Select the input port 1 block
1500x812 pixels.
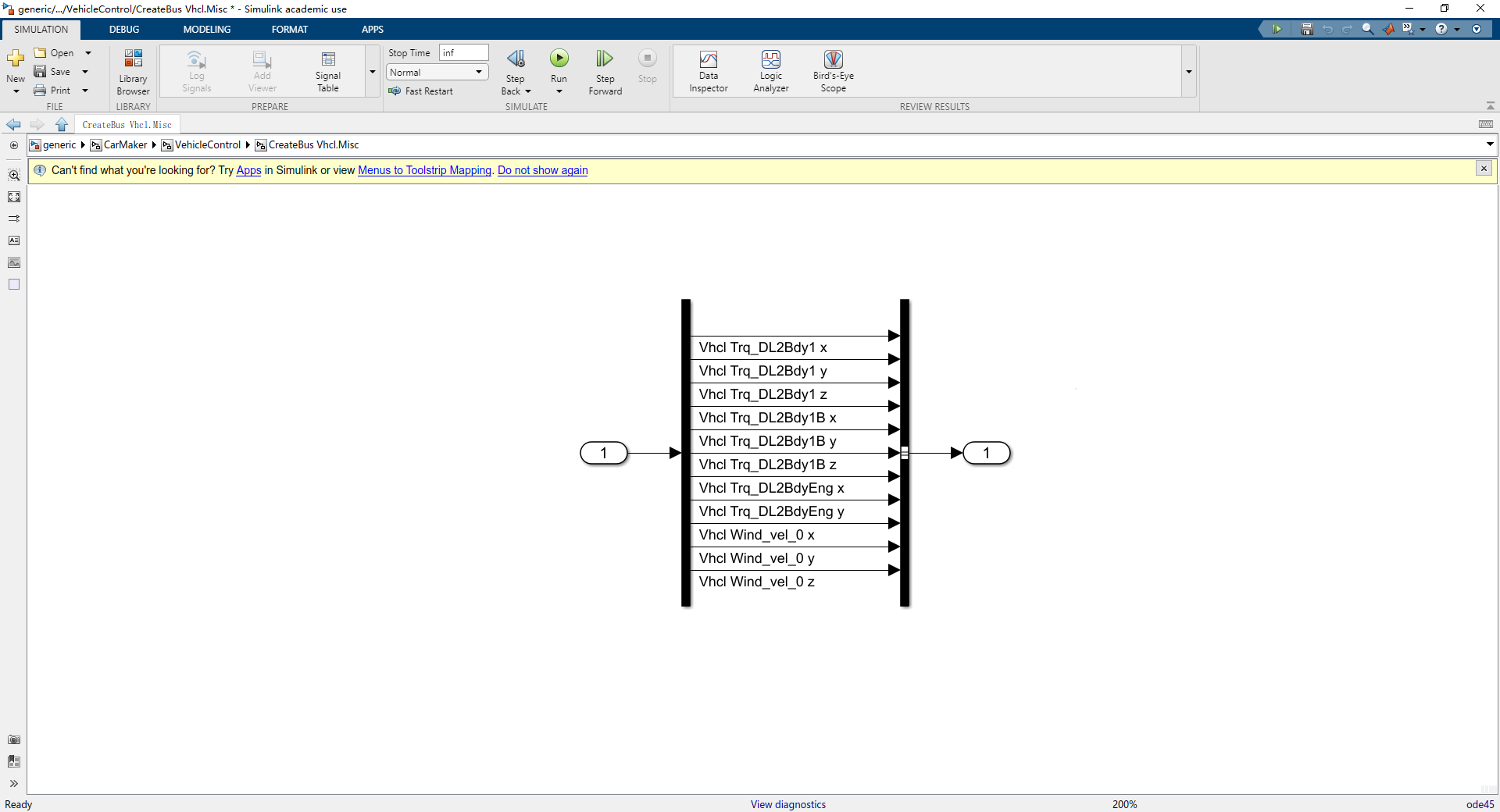(x=604, y=453)
